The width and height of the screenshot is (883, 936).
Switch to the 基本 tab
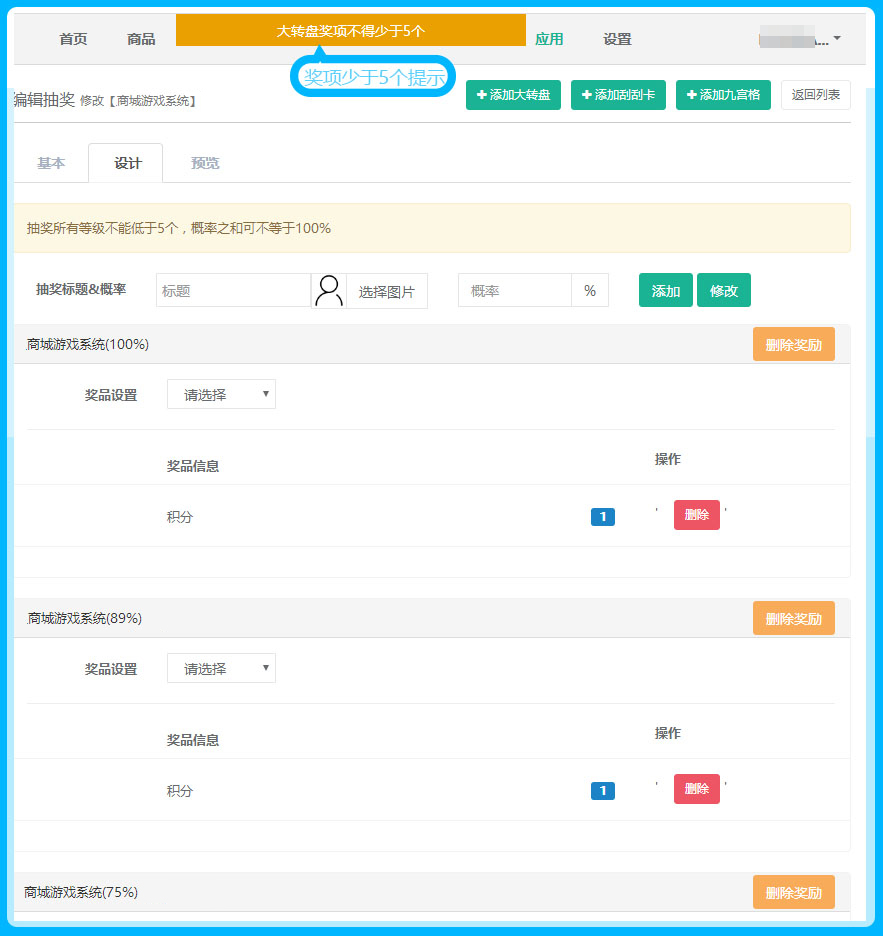tap(51, 163)
